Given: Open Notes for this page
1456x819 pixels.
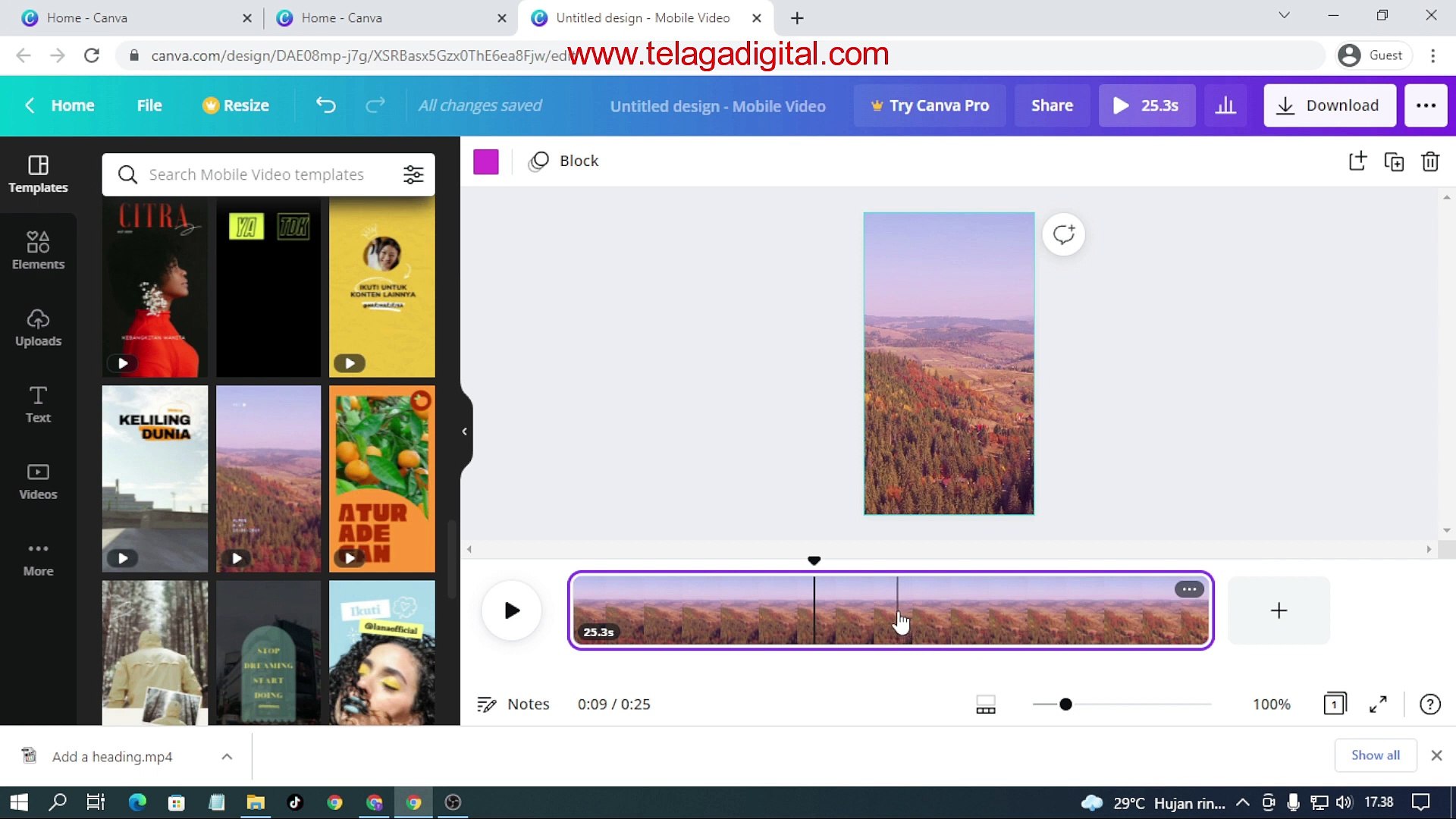Looking at the screenshot, I should 513,704.
